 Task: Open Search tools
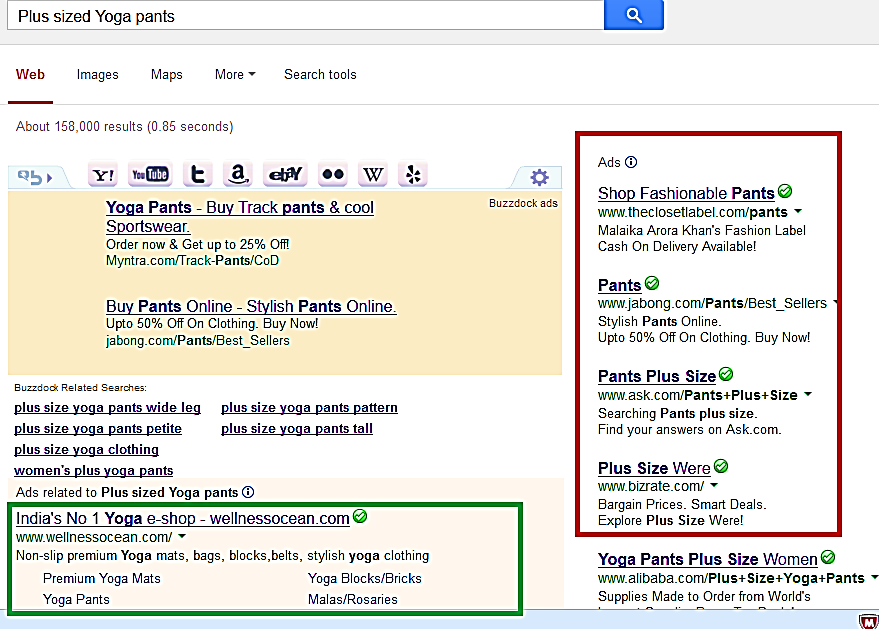[320, 75]
